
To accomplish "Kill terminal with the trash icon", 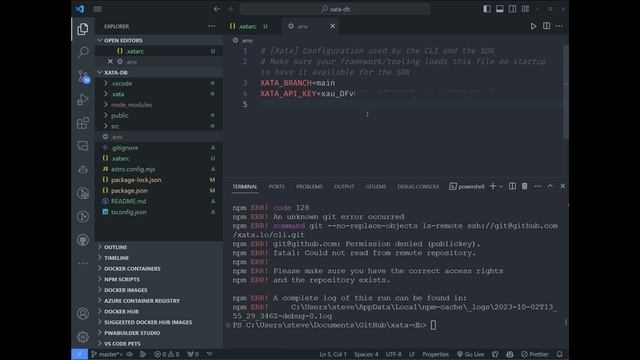I will [x=524, y=187].
